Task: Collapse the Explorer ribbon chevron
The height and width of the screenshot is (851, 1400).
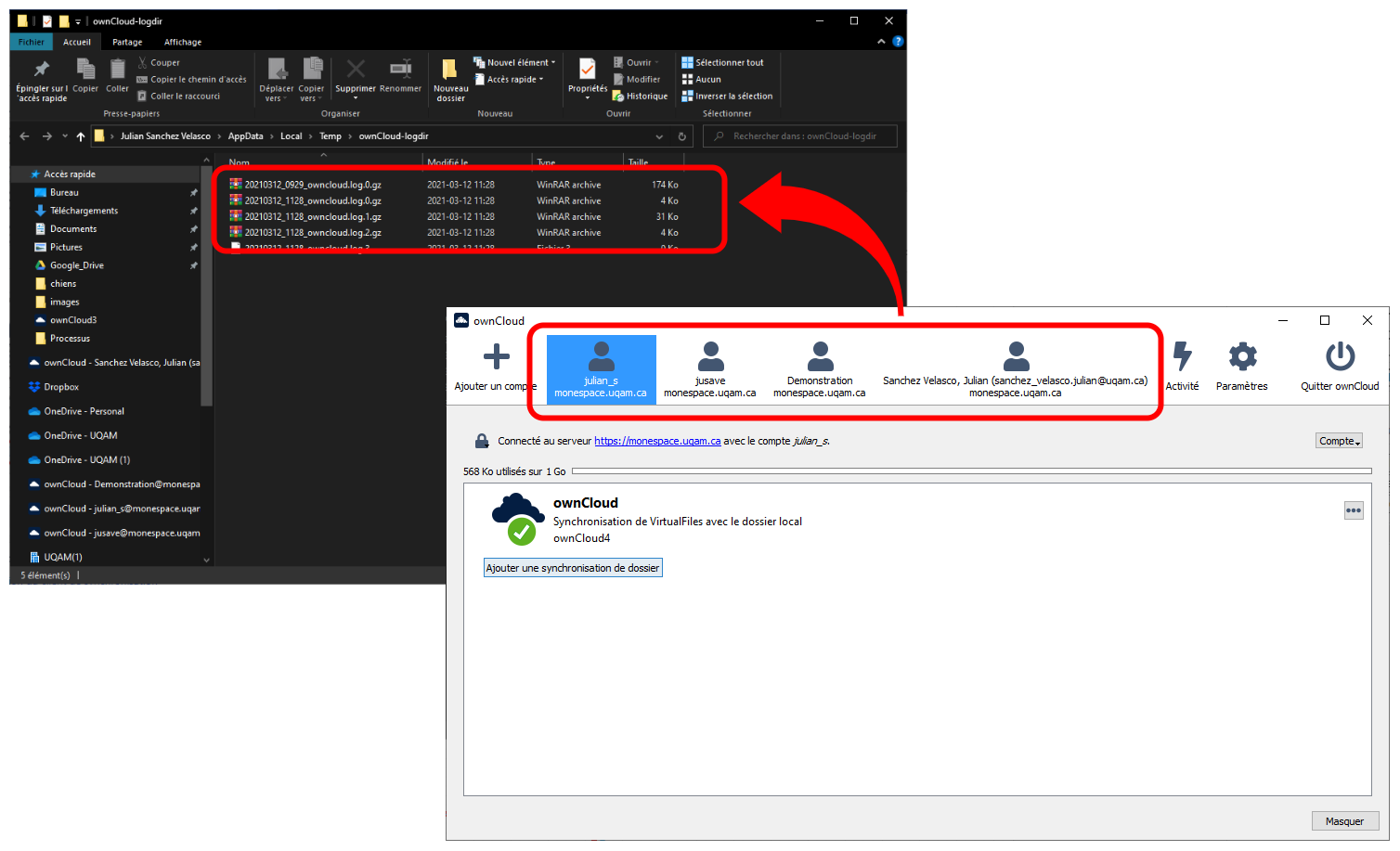Action: coord(881,42)
